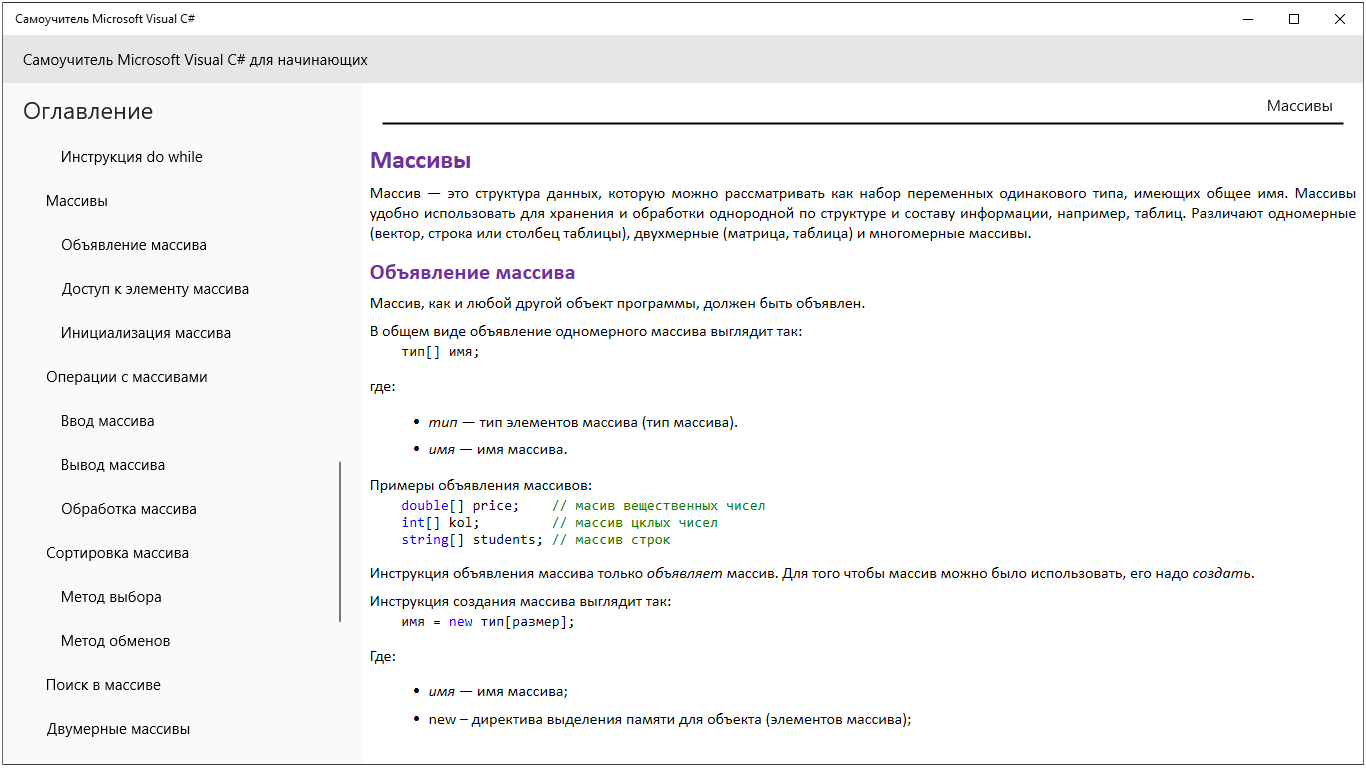
Task: Click the comment '// масив вещественных чисел'
Action: [x=658, y=506]
